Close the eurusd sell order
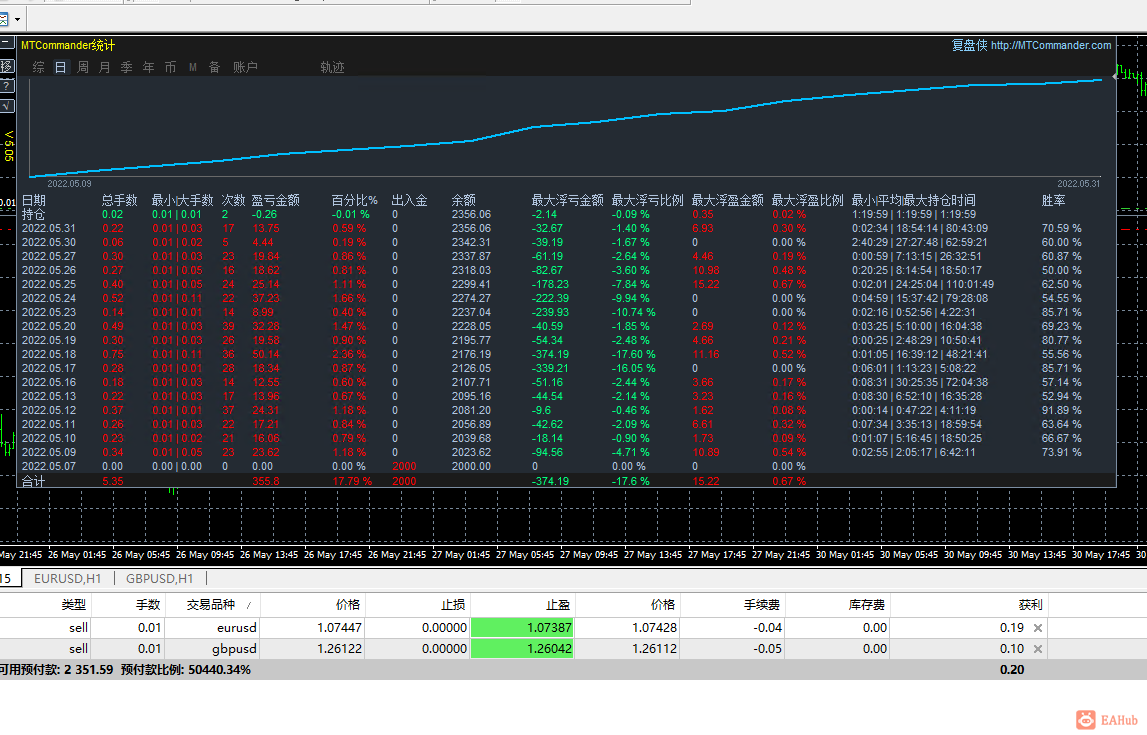 [x=1037, y=627]
